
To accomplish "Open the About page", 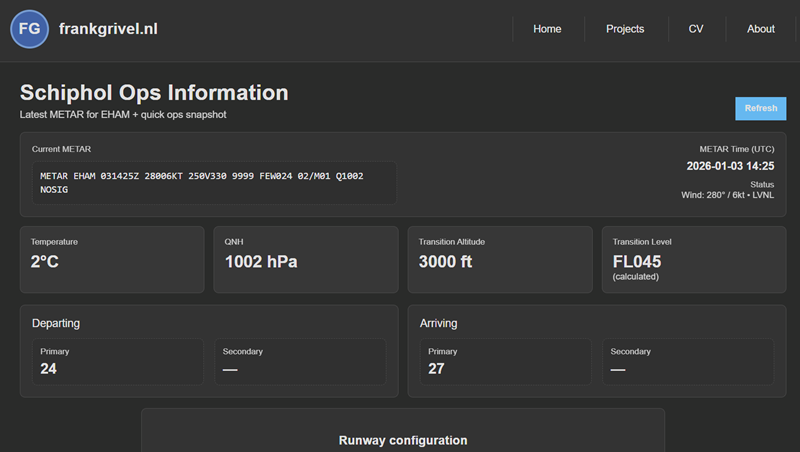I will 760,29.
